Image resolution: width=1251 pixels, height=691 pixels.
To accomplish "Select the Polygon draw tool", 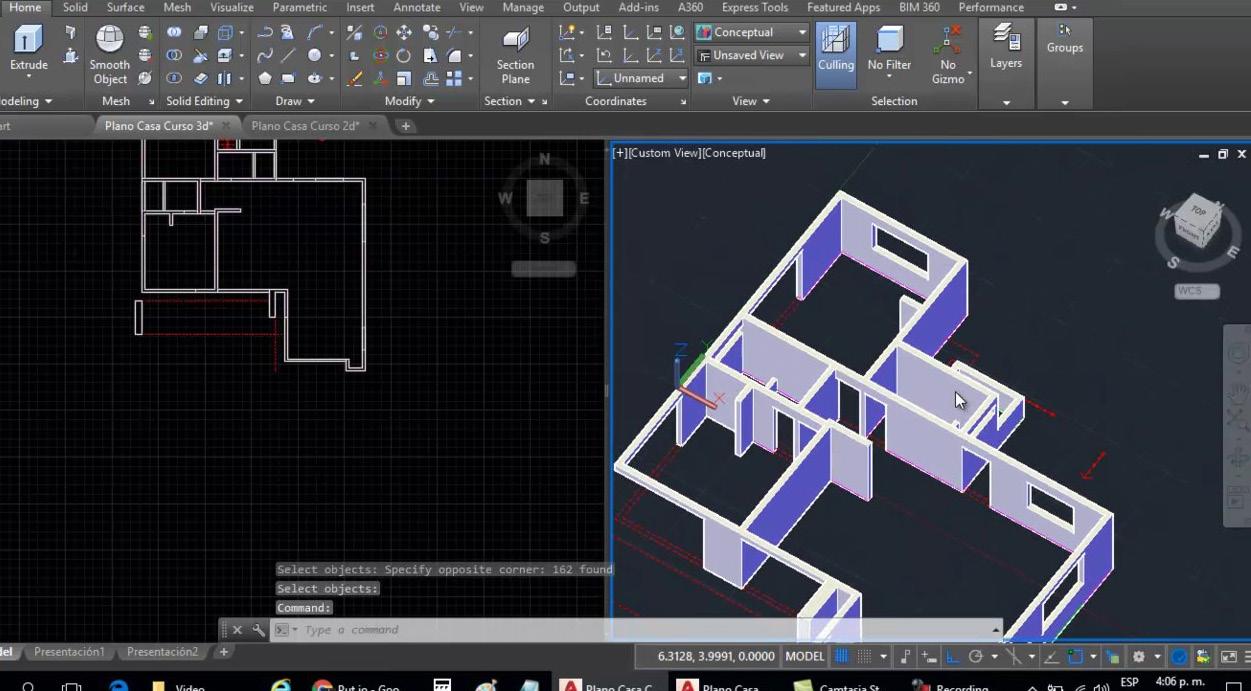I will point(265,78).
